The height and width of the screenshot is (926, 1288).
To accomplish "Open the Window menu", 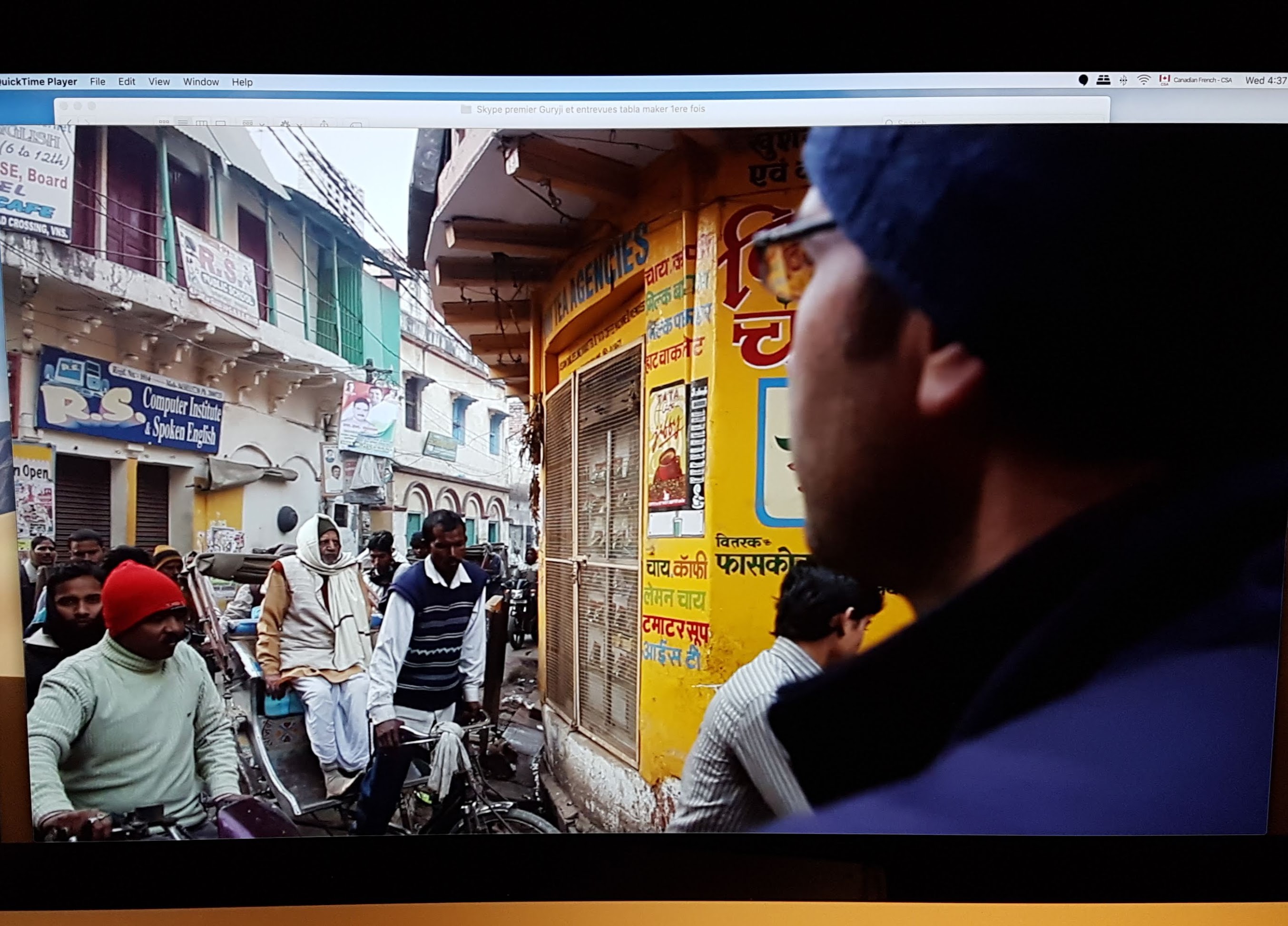I will (x=200, y=82).
